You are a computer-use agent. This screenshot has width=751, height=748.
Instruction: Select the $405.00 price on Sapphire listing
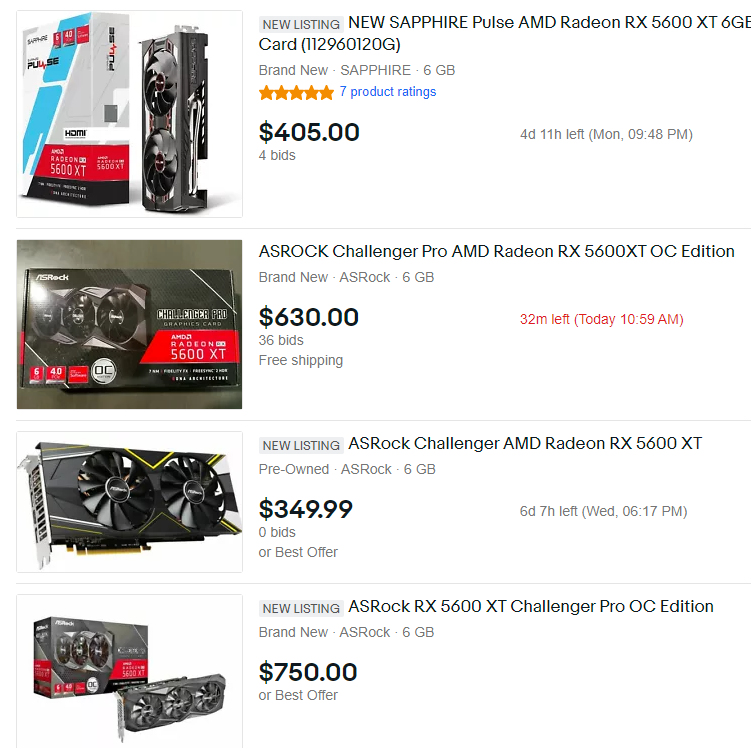point(309,132)
